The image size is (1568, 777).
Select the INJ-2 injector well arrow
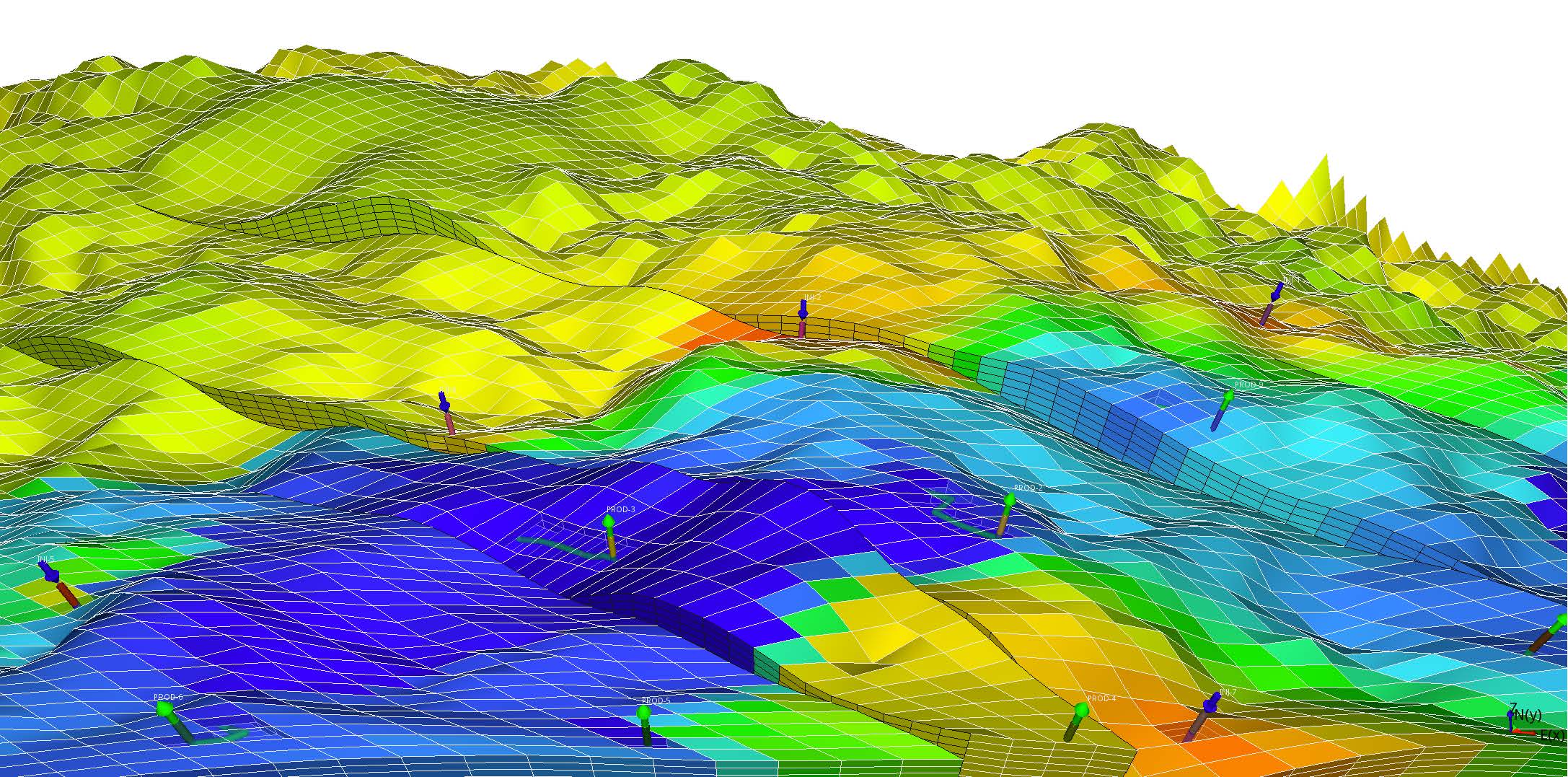[x=803, y=310]
